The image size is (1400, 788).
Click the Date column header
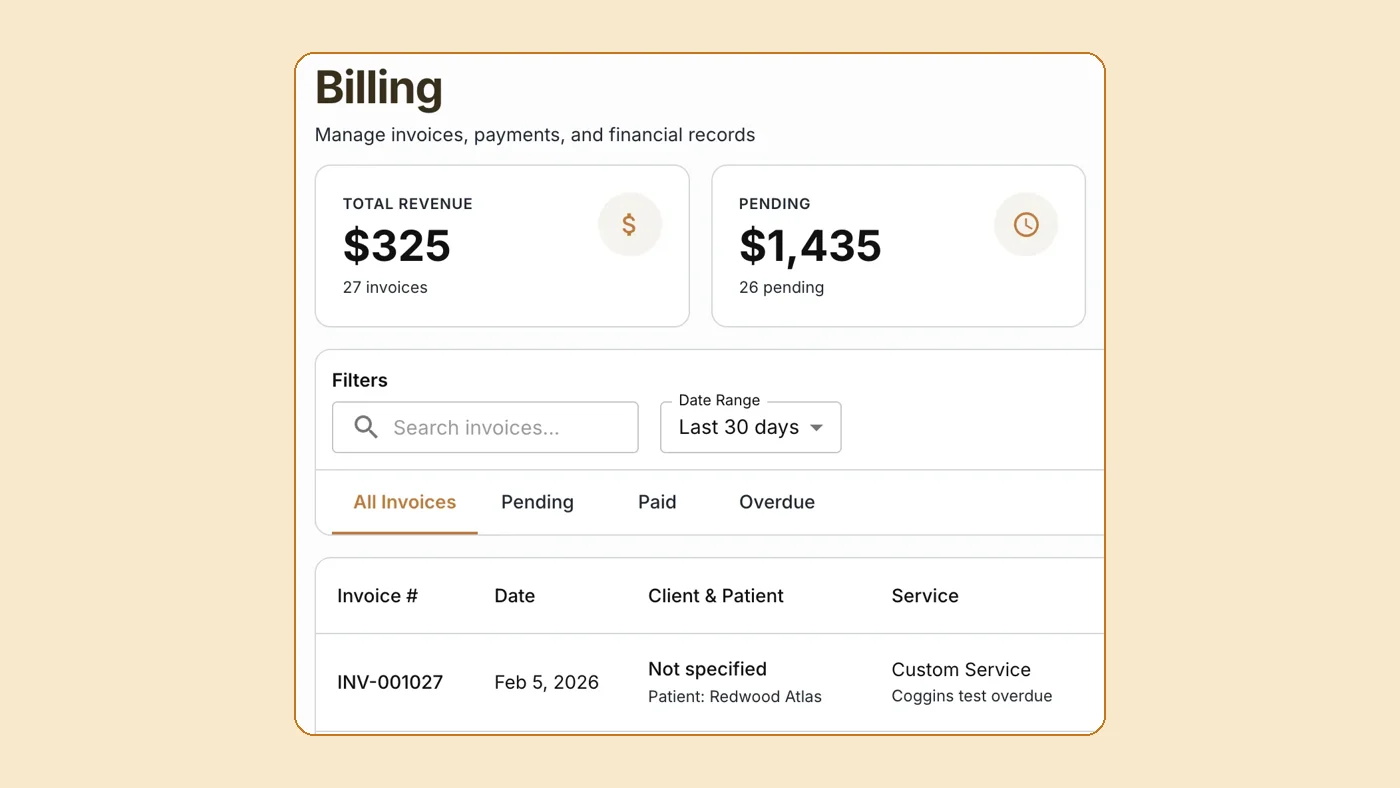(x=515, y=596)
